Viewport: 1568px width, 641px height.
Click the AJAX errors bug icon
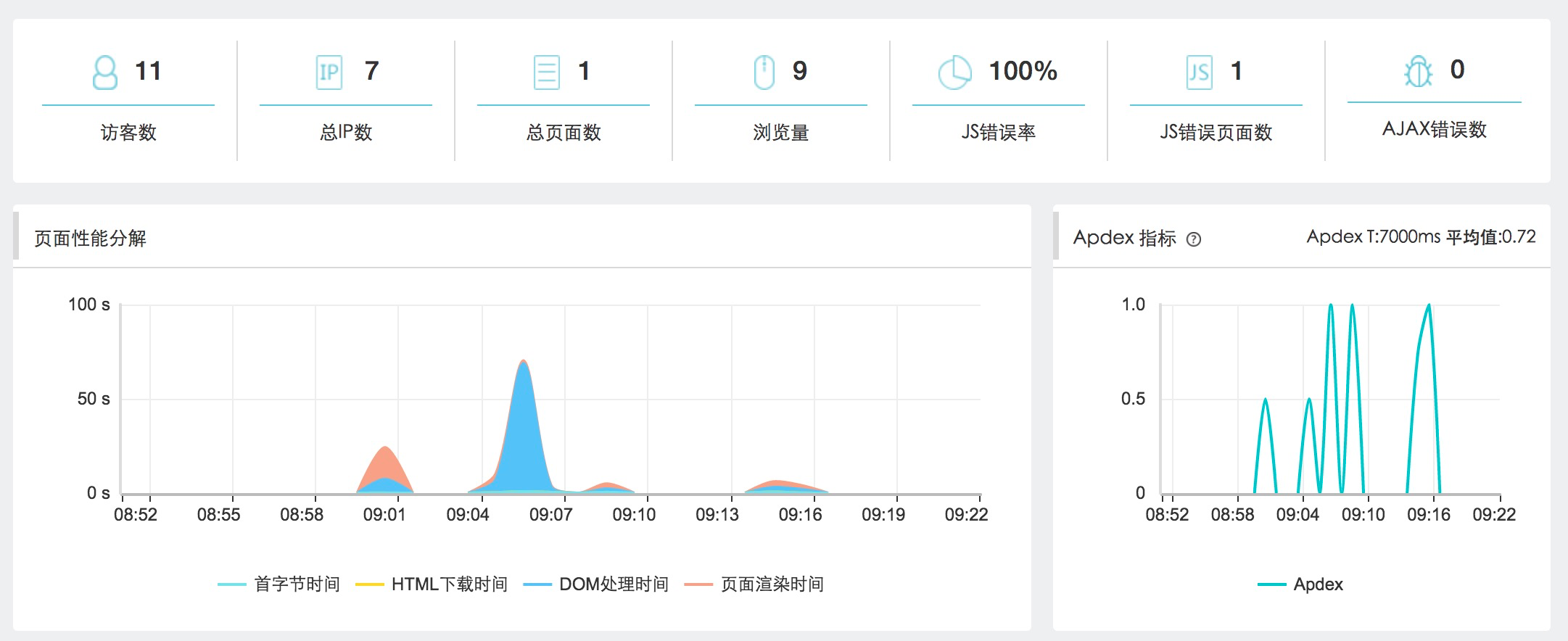pos(1419,71)
